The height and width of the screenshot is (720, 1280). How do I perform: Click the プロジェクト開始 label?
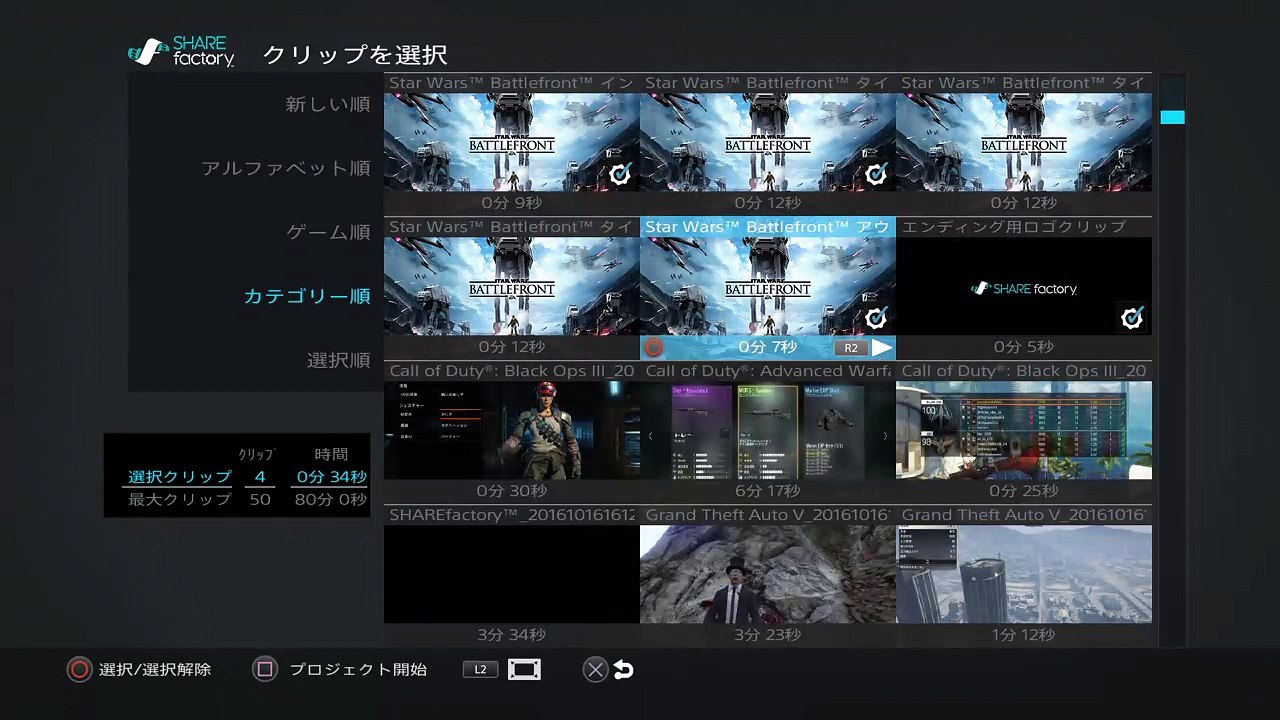click(x=358, y=670)
